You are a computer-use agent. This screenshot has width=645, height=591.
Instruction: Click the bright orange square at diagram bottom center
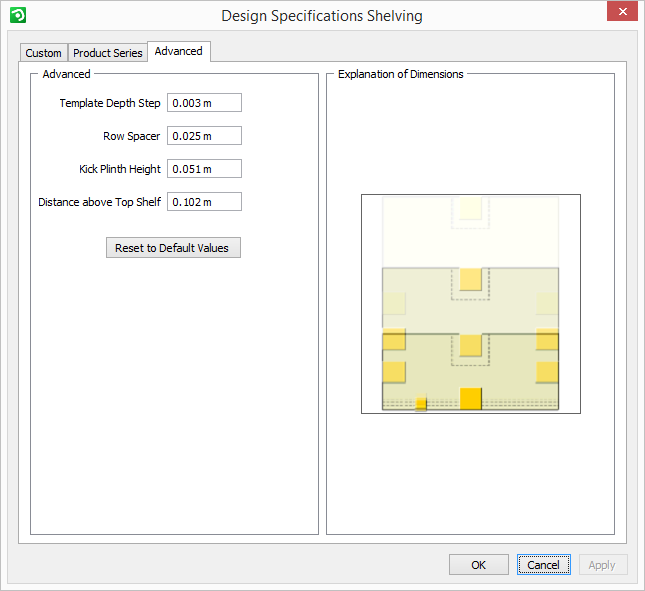471,398
